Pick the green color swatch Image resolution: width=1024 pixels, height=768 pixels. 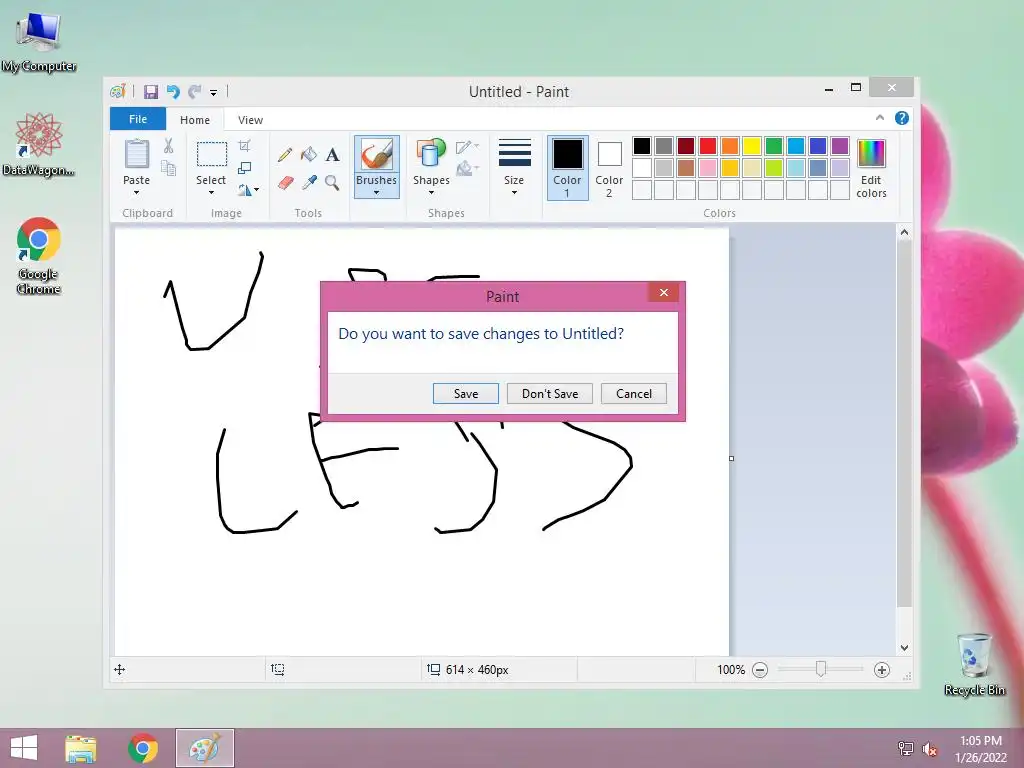pyautogui.click(x=774, y=146)
